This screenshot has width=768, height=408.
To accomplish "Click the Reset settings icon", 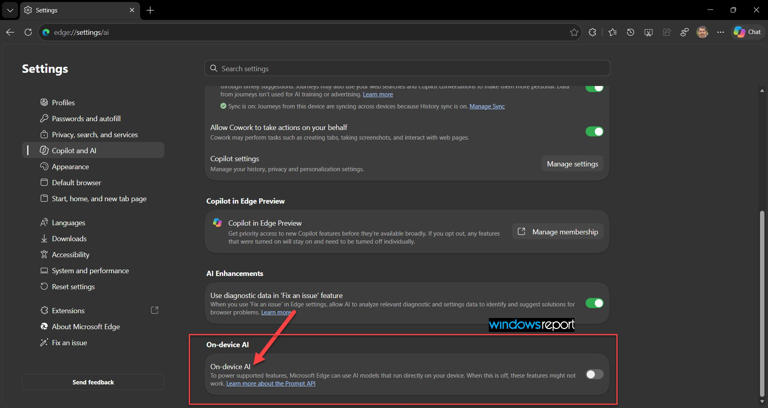I will click(x=44, y=287).
